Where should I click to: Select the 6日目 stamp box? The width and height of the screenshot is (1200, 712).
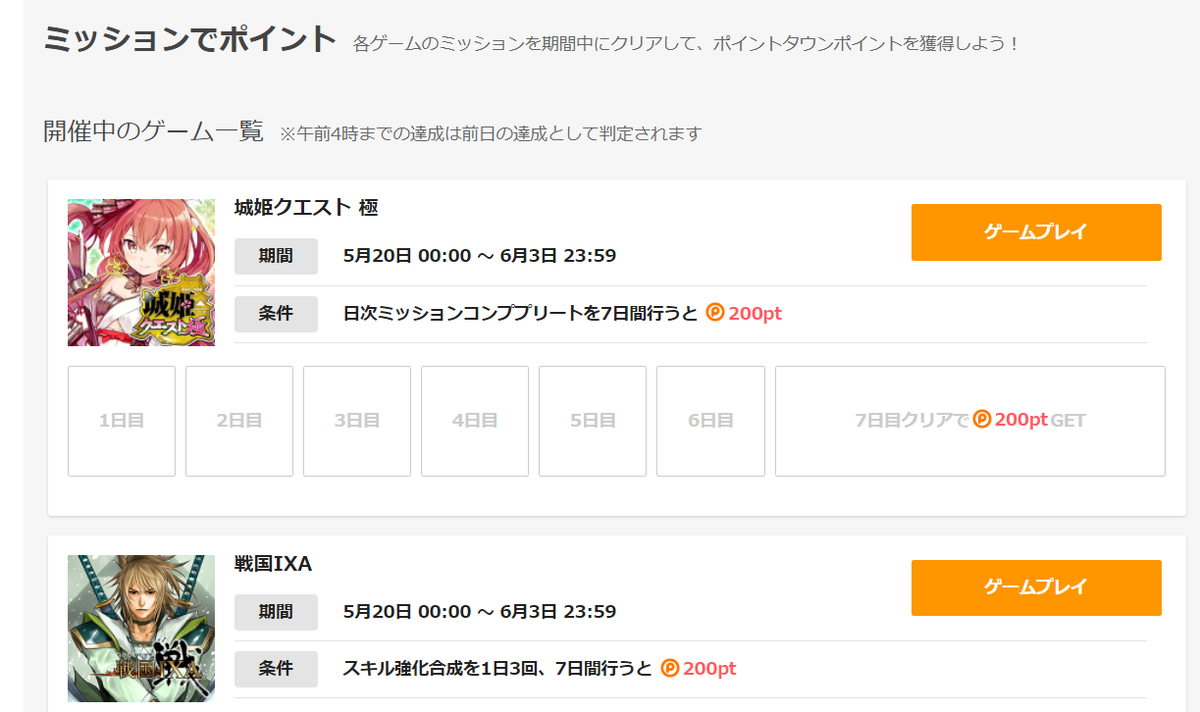point(711,421)
